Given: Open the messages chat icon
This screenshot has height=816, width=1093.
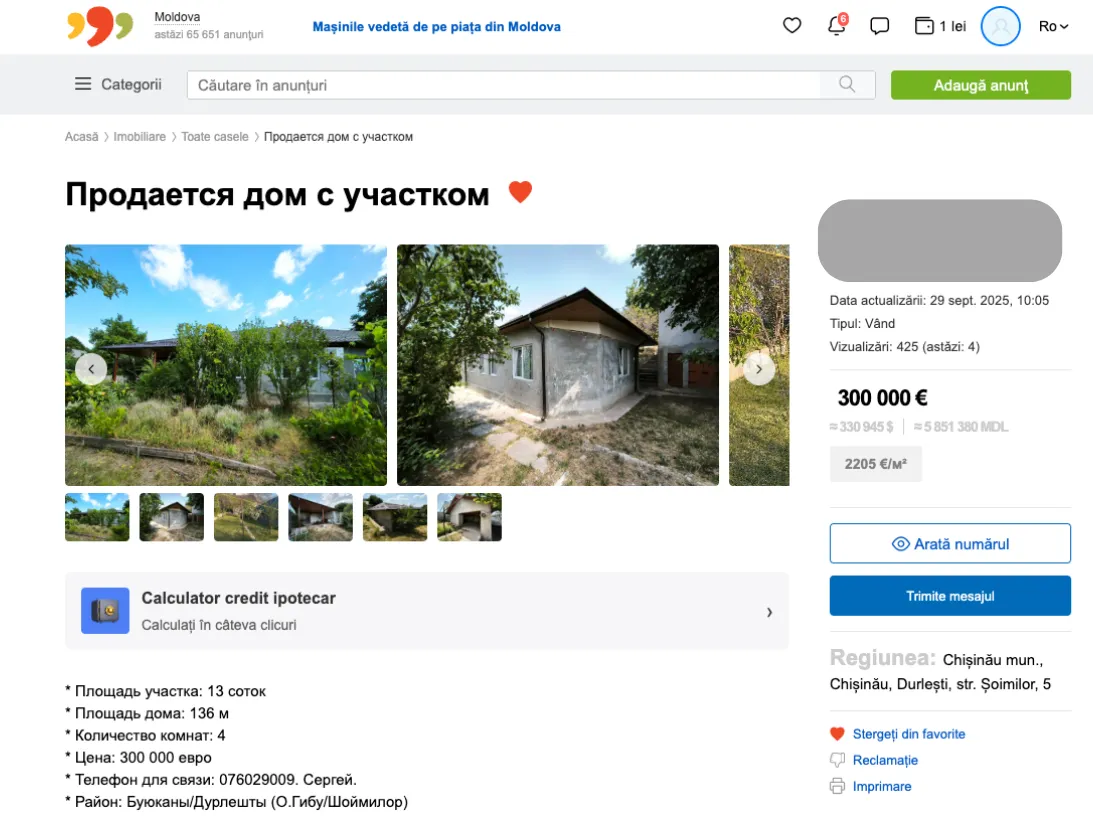Looking at the screenshot, I should point(880,26).
